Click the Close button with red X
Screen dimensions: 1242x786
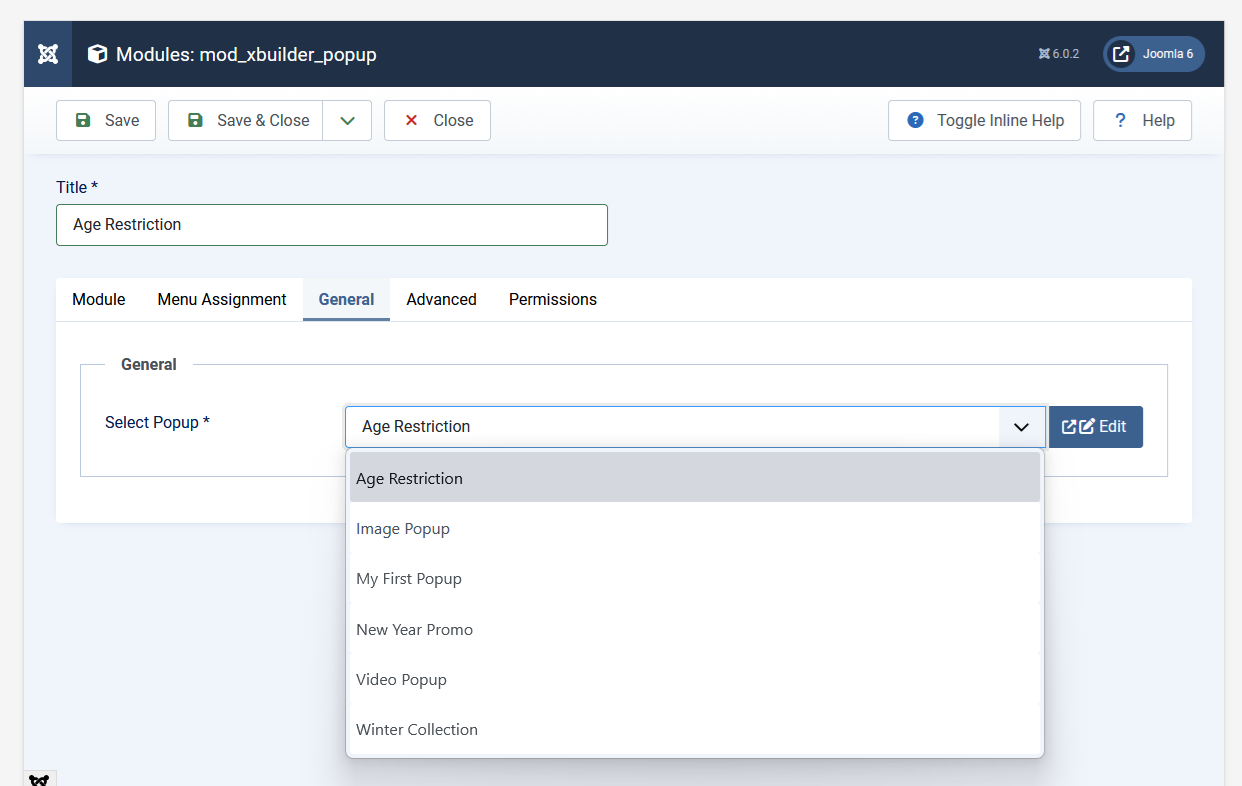(x=437, y=120)
